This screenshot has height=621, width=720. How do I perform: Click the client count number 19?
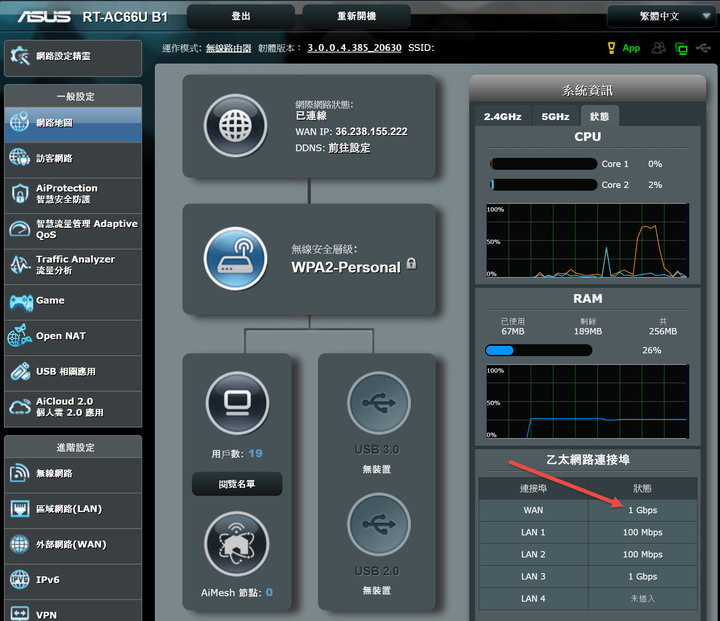(255, 453)
